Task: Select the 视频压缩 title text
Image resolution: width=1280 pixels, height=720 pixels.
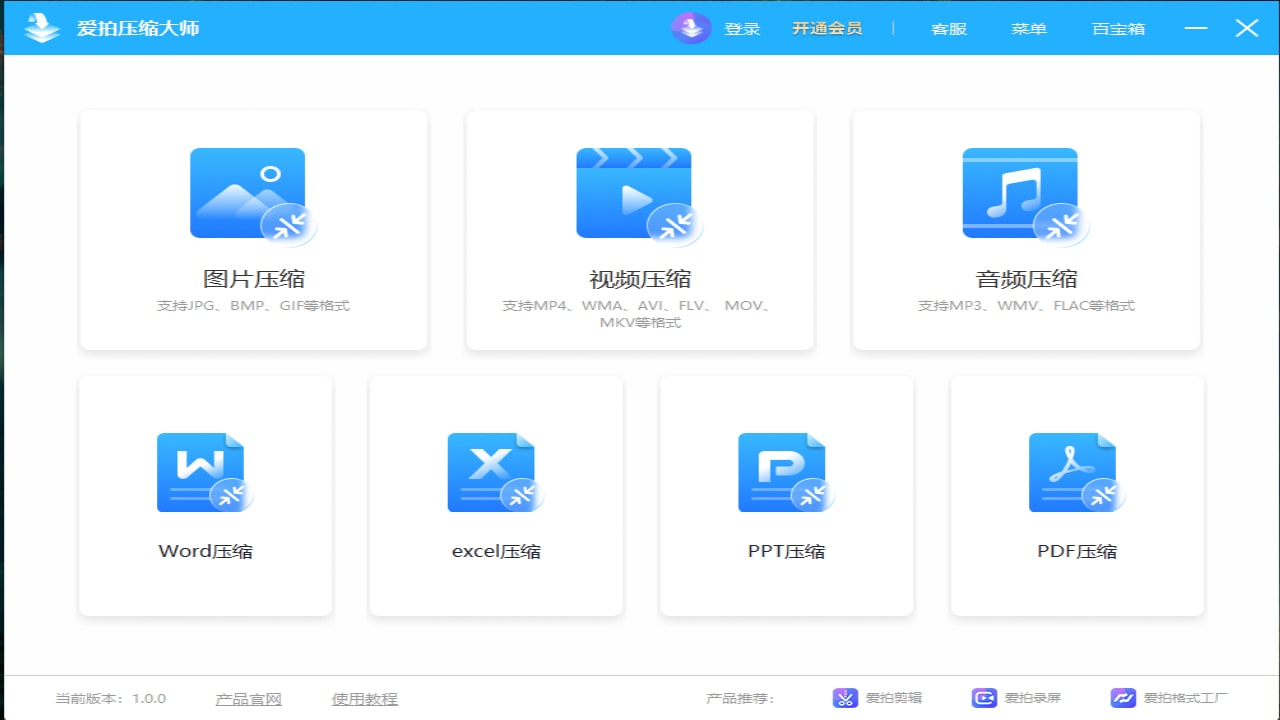Action: pyautogui.click(x=640, y=279)
